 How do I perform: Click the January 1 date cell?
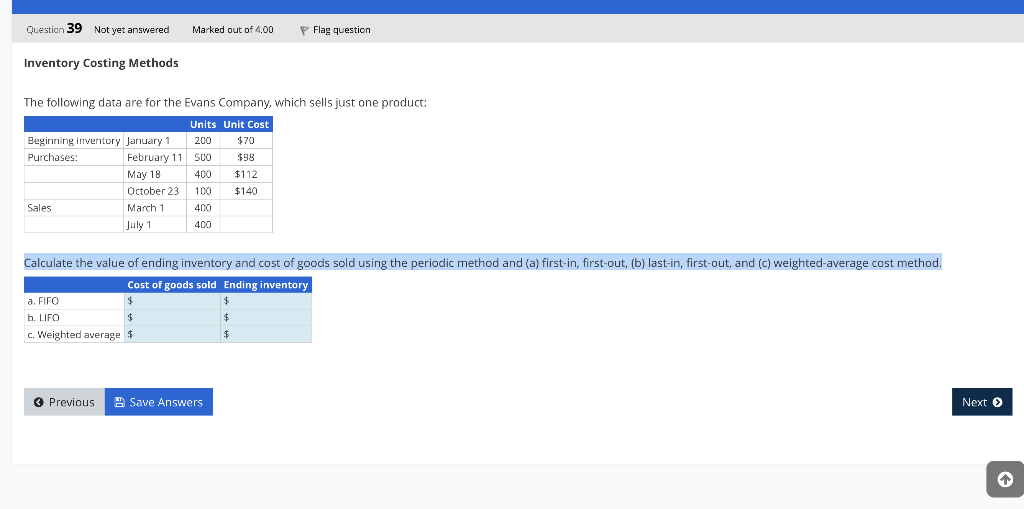point(155,140)
